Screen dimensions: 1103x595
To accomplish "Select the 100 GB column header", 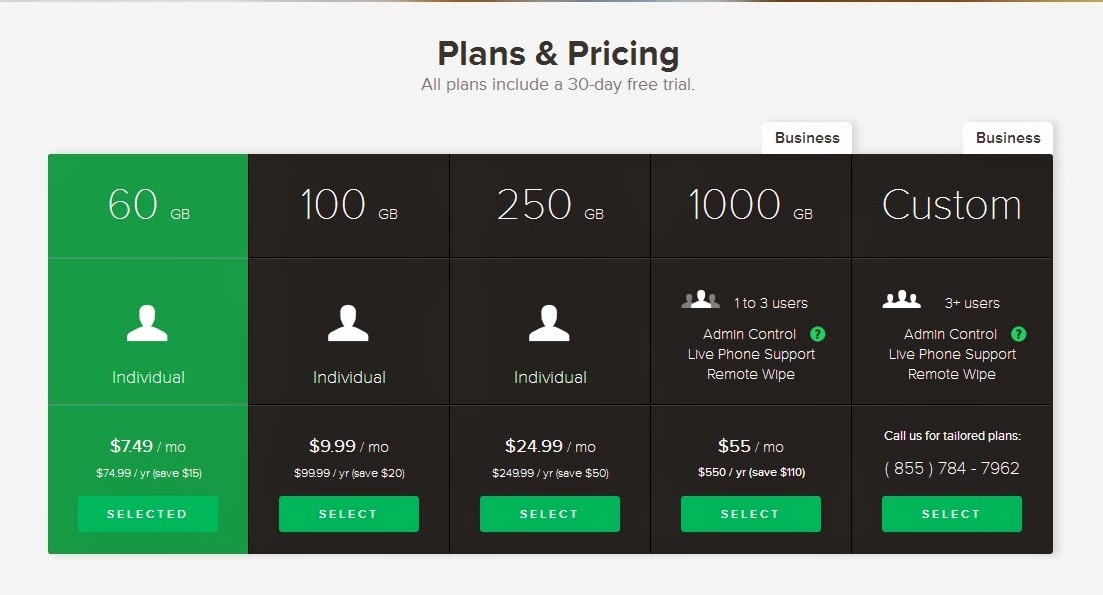I will point(349,204).
